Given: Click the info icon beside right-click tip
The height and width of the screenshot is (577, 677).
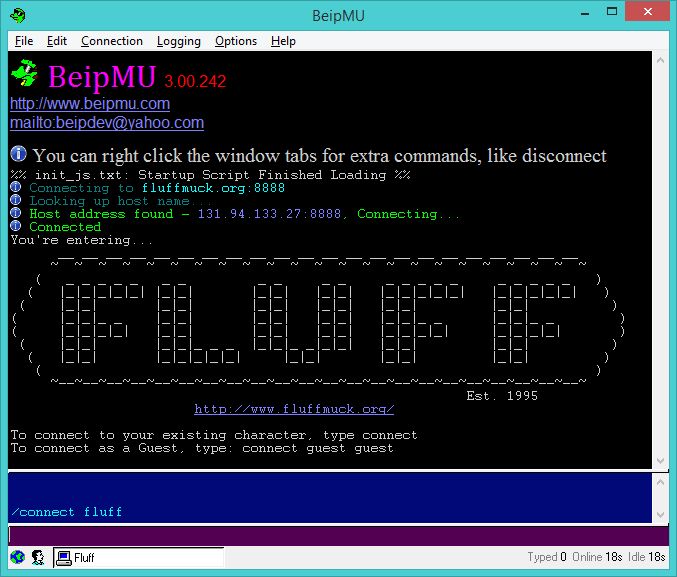Looking at the screenshot, I should pyautogui.click(x=19, y=154).
